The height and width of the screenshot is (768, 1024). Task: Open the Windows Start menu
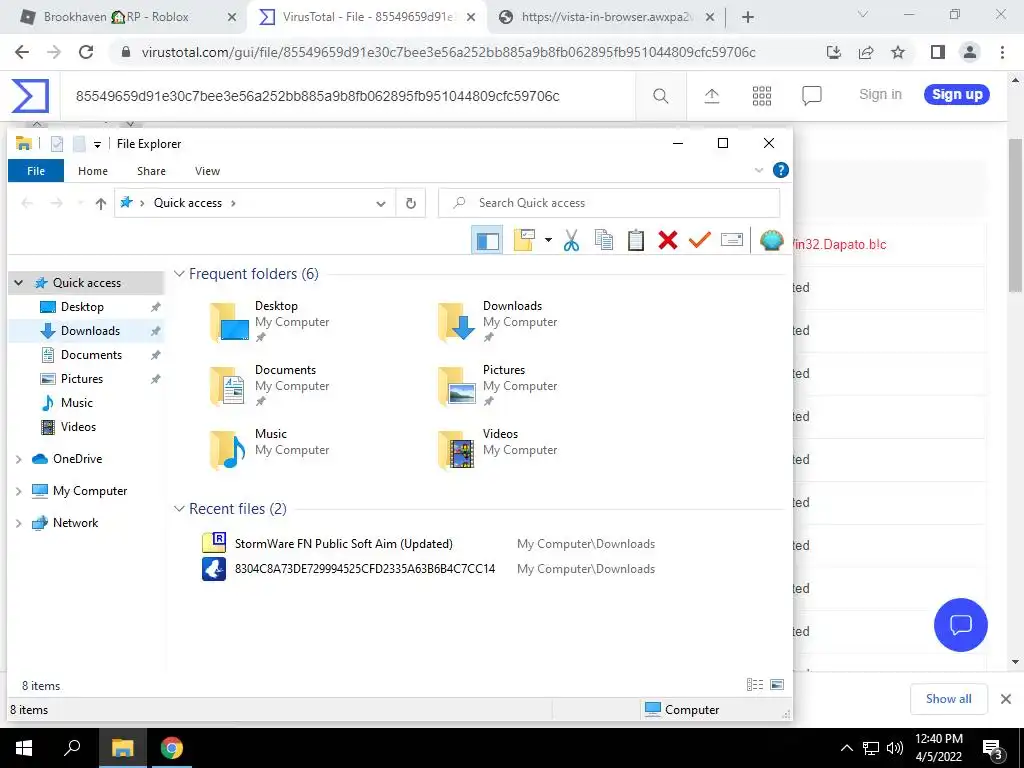pyautogui.click(x=24, y=748)
